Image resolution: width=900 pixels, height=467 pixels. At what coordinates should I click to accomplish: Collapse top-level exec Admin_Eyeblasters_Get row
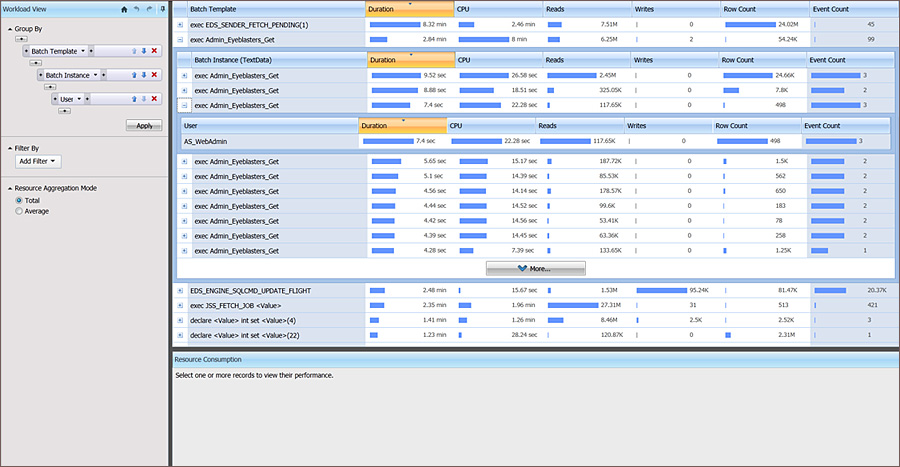[180, 40]
